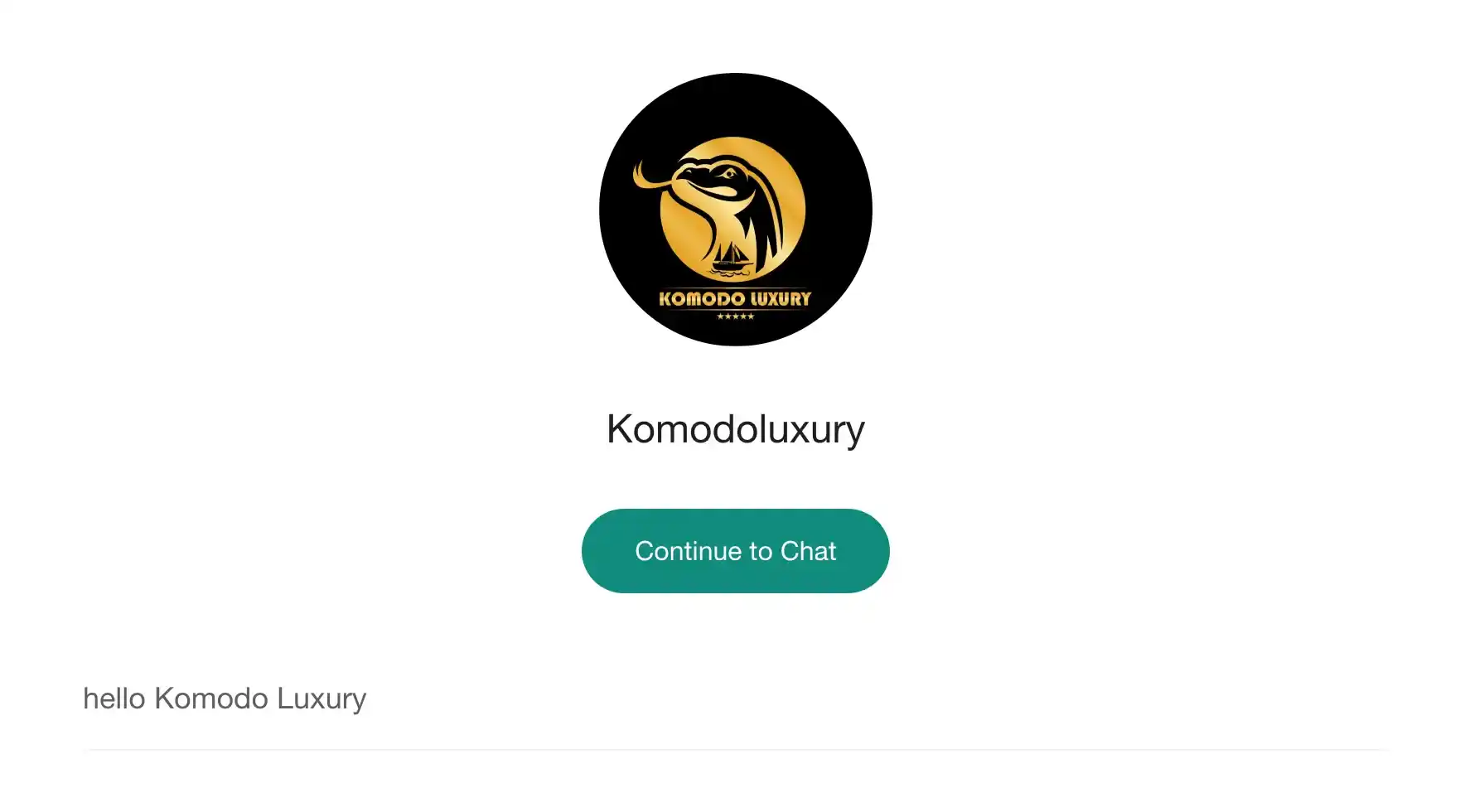
Task: Click the five stars under logo text
Action: tap(735, 317)
